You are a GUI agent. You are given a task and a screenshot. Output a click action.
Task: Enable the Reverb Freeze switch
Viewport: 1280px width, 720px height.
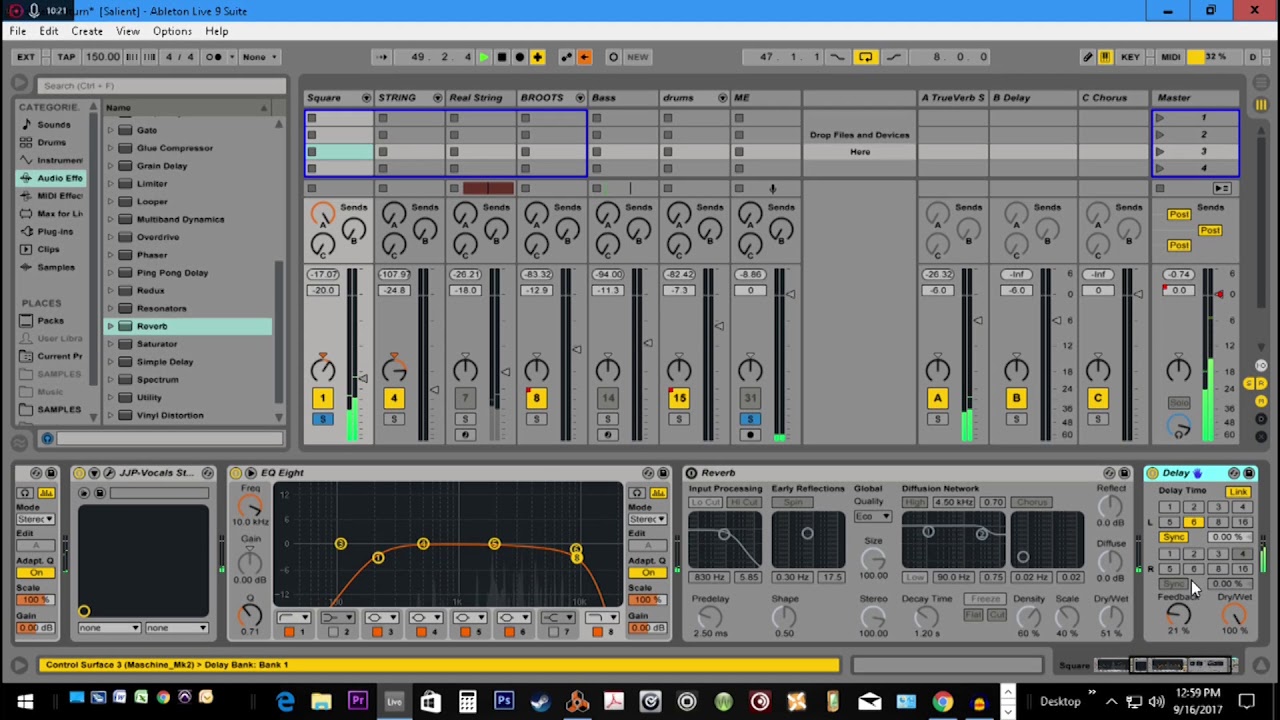985,599
